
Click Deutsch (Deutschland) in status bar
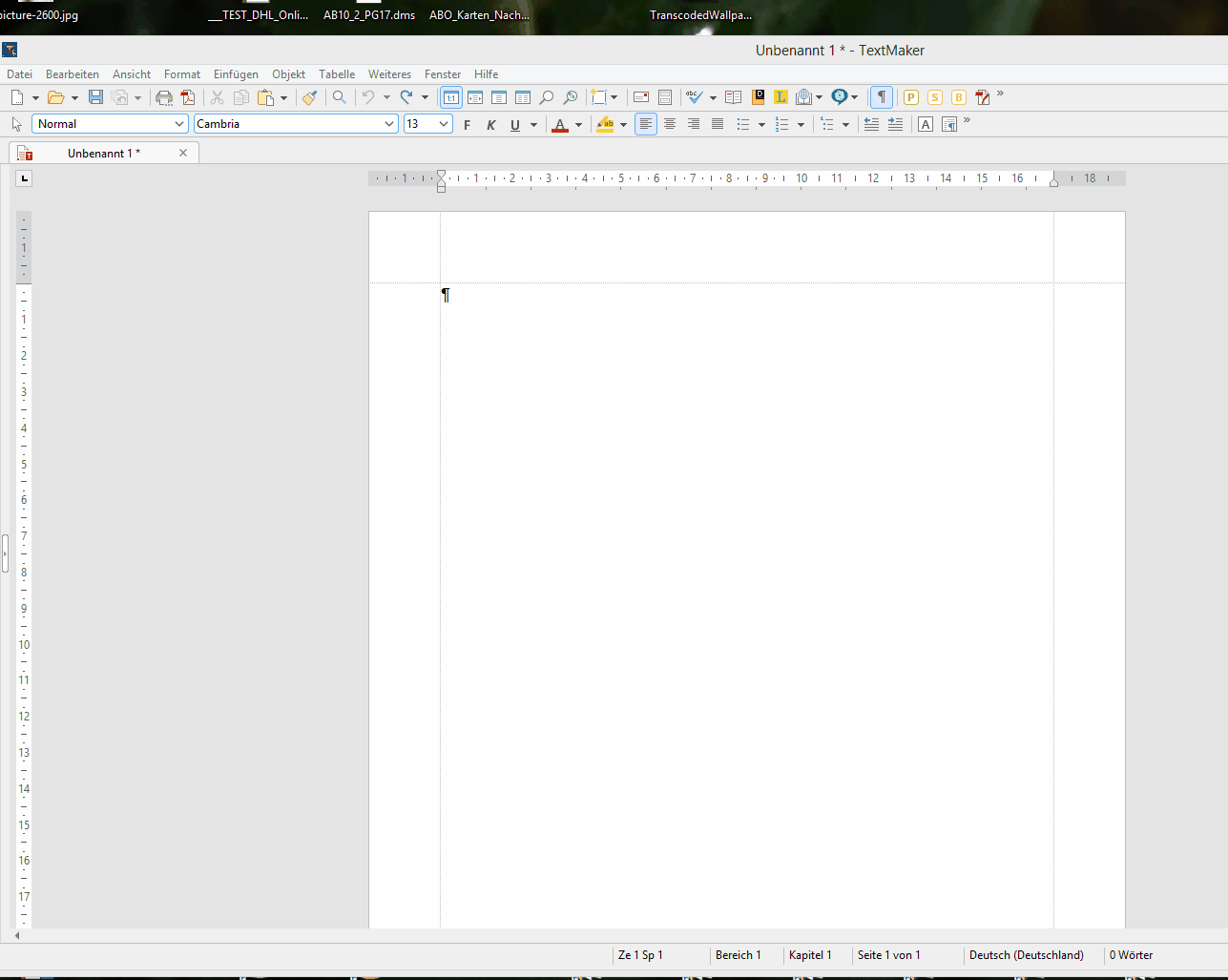point(1026,955)
